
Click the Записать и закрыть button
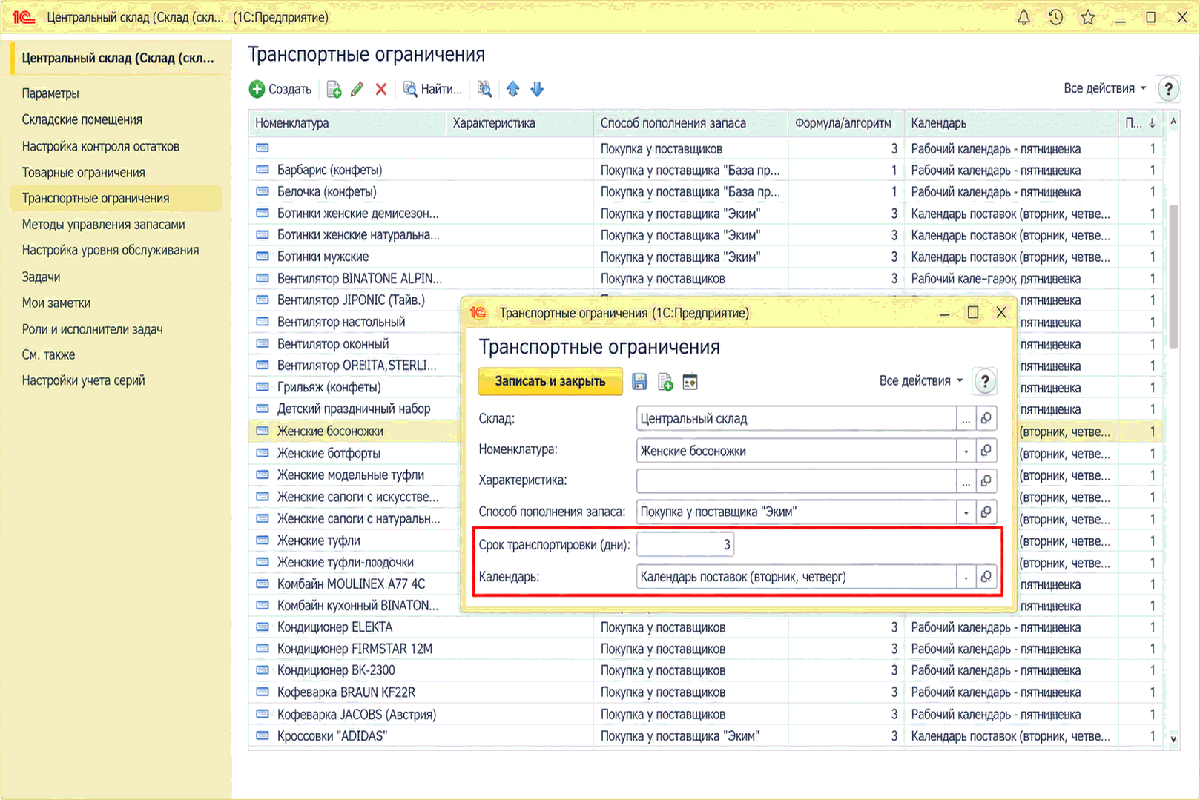pos(550,381)
